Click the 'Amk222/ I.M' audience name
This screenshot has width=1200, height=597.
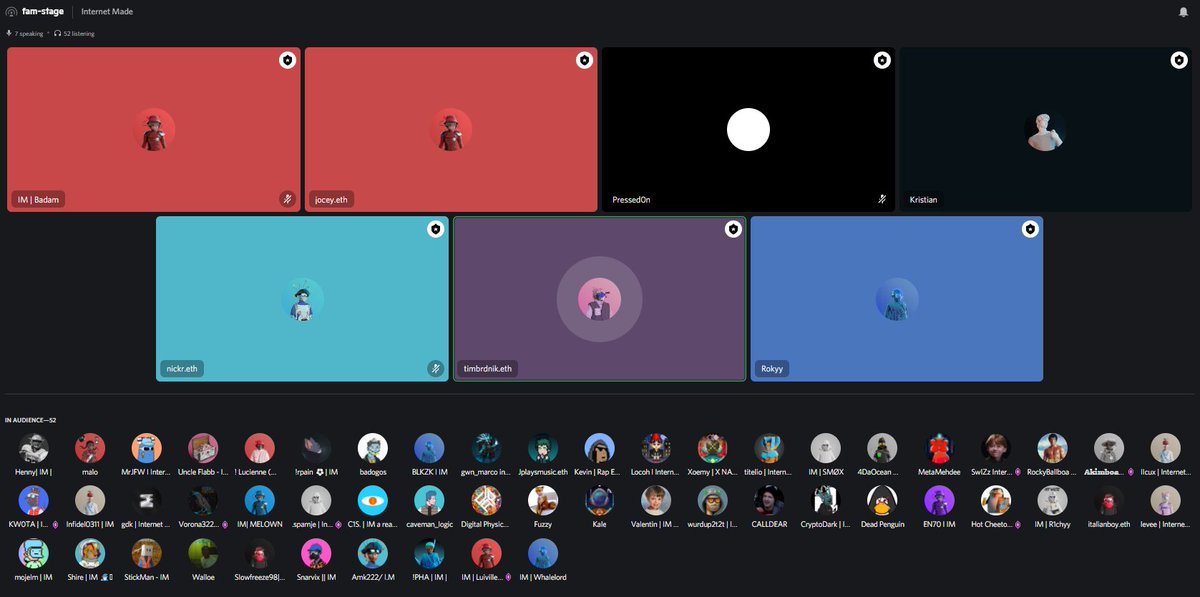tap(373, 576)
